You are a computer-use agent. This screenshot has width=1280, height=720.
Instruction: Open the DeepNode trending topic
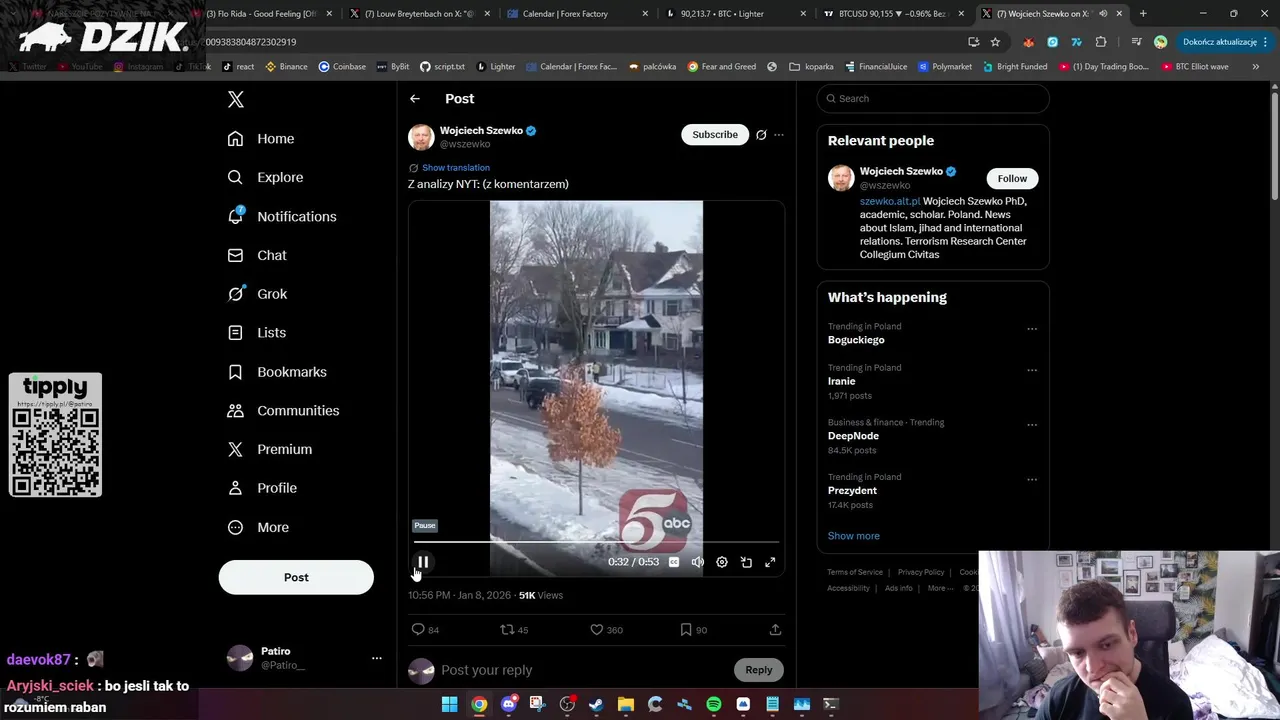pos(853,436)
